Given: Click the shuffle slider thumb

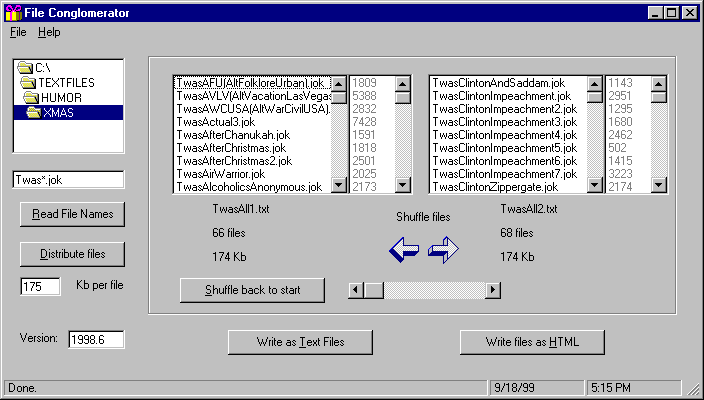Looking at the screenshot, I should coord(374,290).
